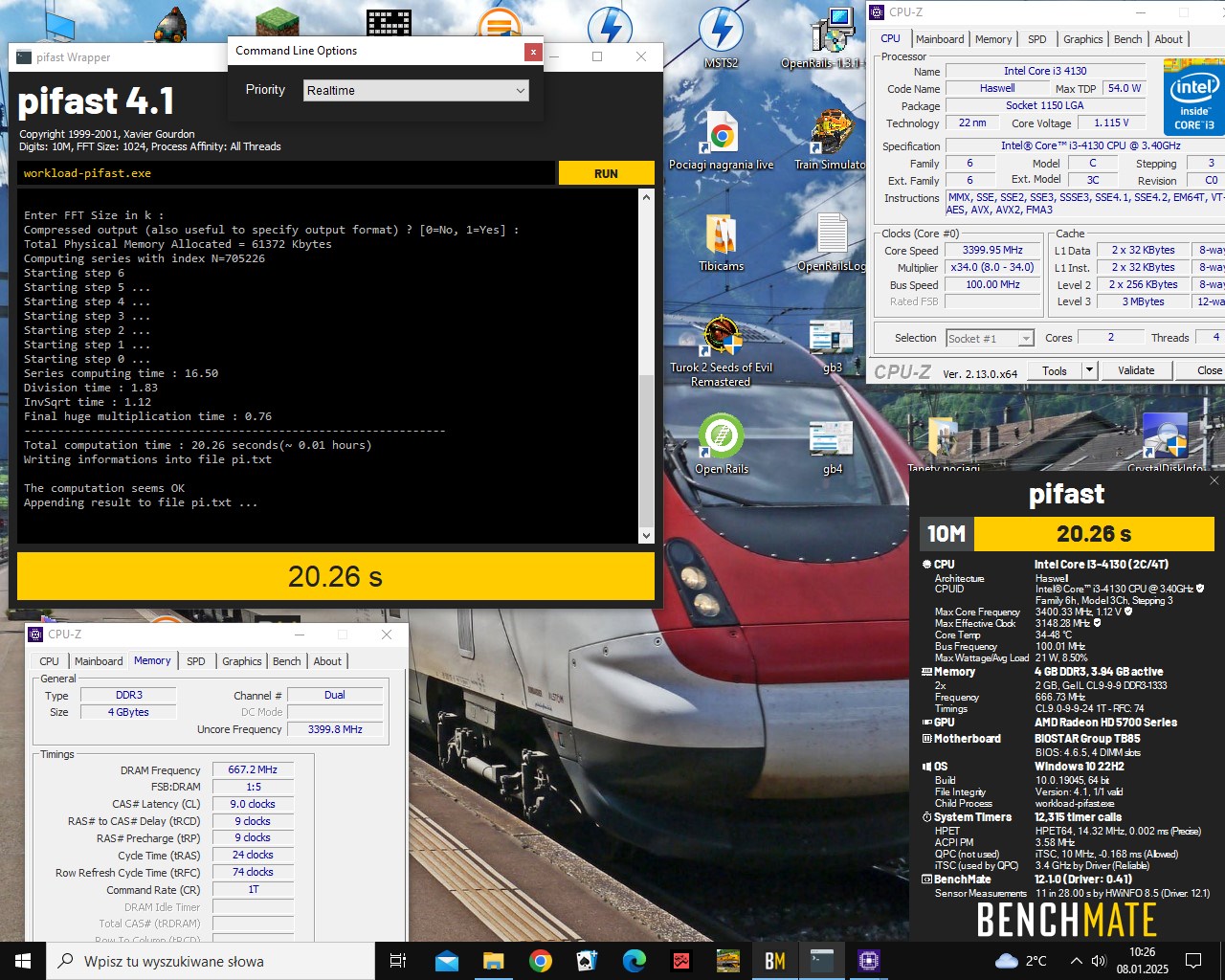Screen dimensions: 1225x980
Task: Click the yellow RUN button in pifast
Action: coord(606,173)
